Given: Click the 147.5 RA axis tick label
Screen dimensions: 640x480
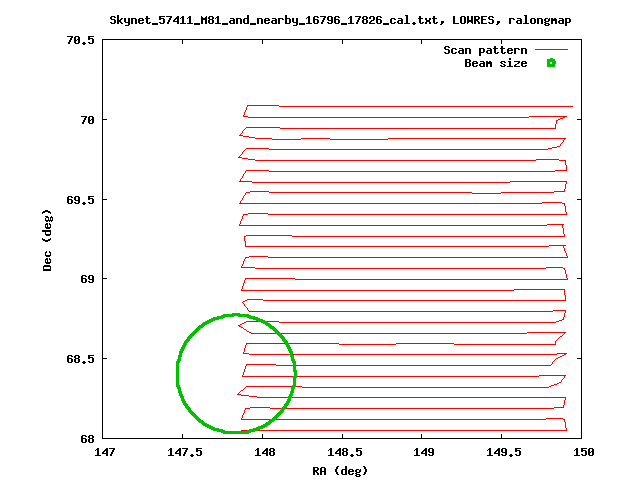Looking at the screenshot, I should (184, 452).
